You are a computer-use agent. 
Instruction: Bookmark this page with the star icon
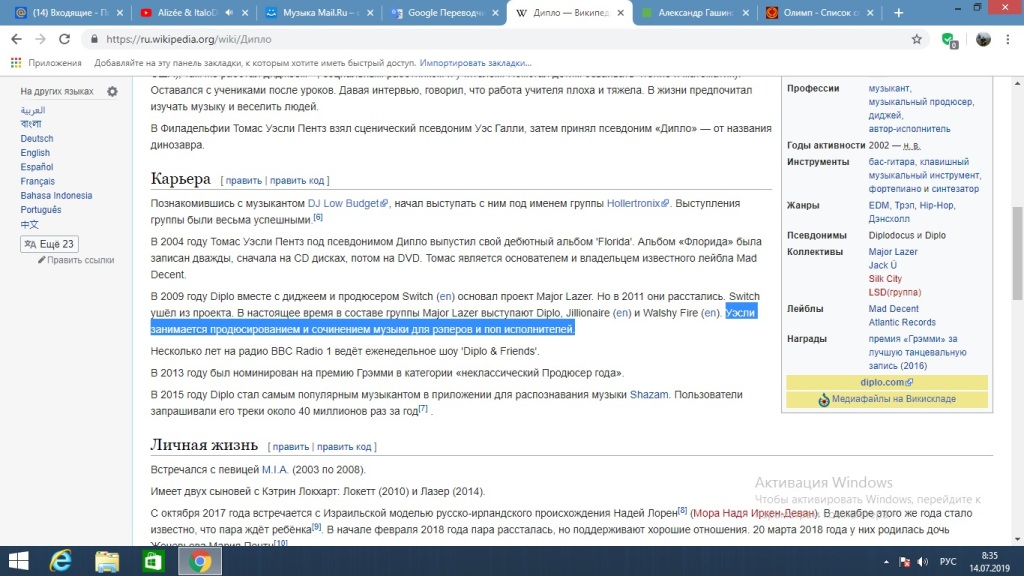pos(917,39)
